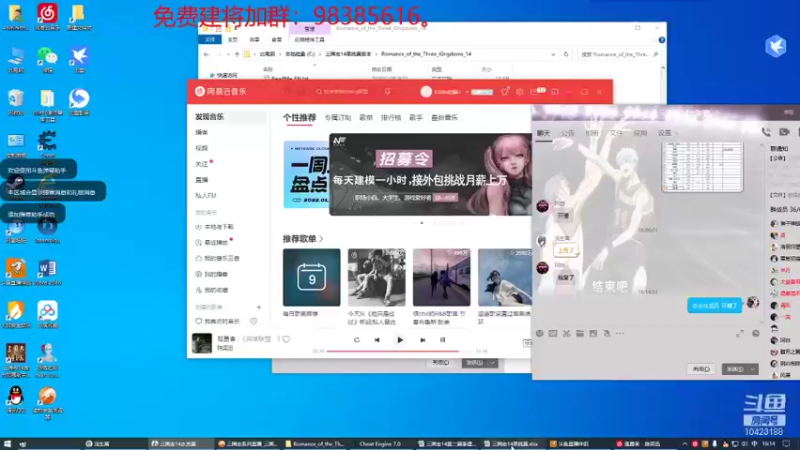The height and width of the screenshot is (450, 800).
Task: Switch to Files tab in QQ group
Action: click(616, 133)
